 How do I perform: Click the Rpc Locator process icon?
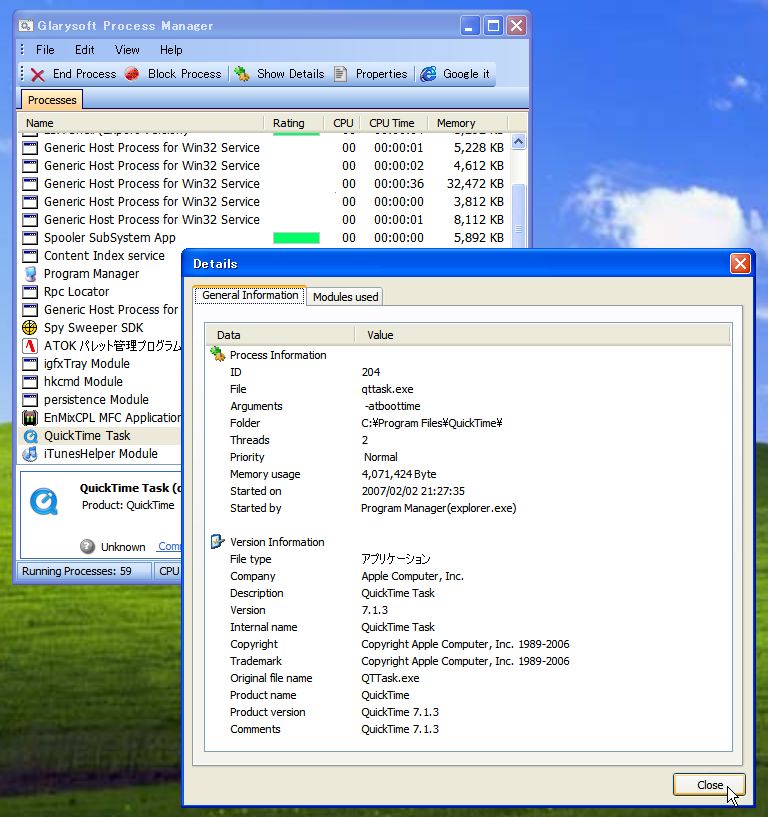coord(30,292)
